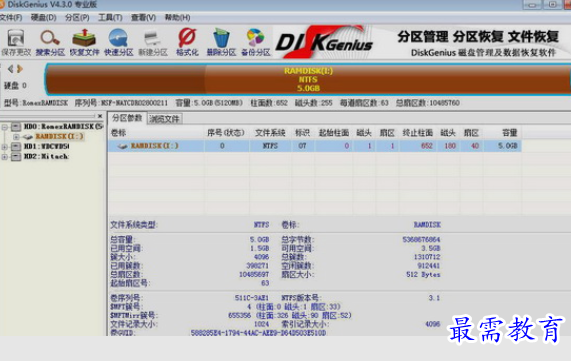Viewport: 571px width, 361px height.
Task: Switch to Partition Parameters (分区参数) tab
Action: tap(127, 118)
